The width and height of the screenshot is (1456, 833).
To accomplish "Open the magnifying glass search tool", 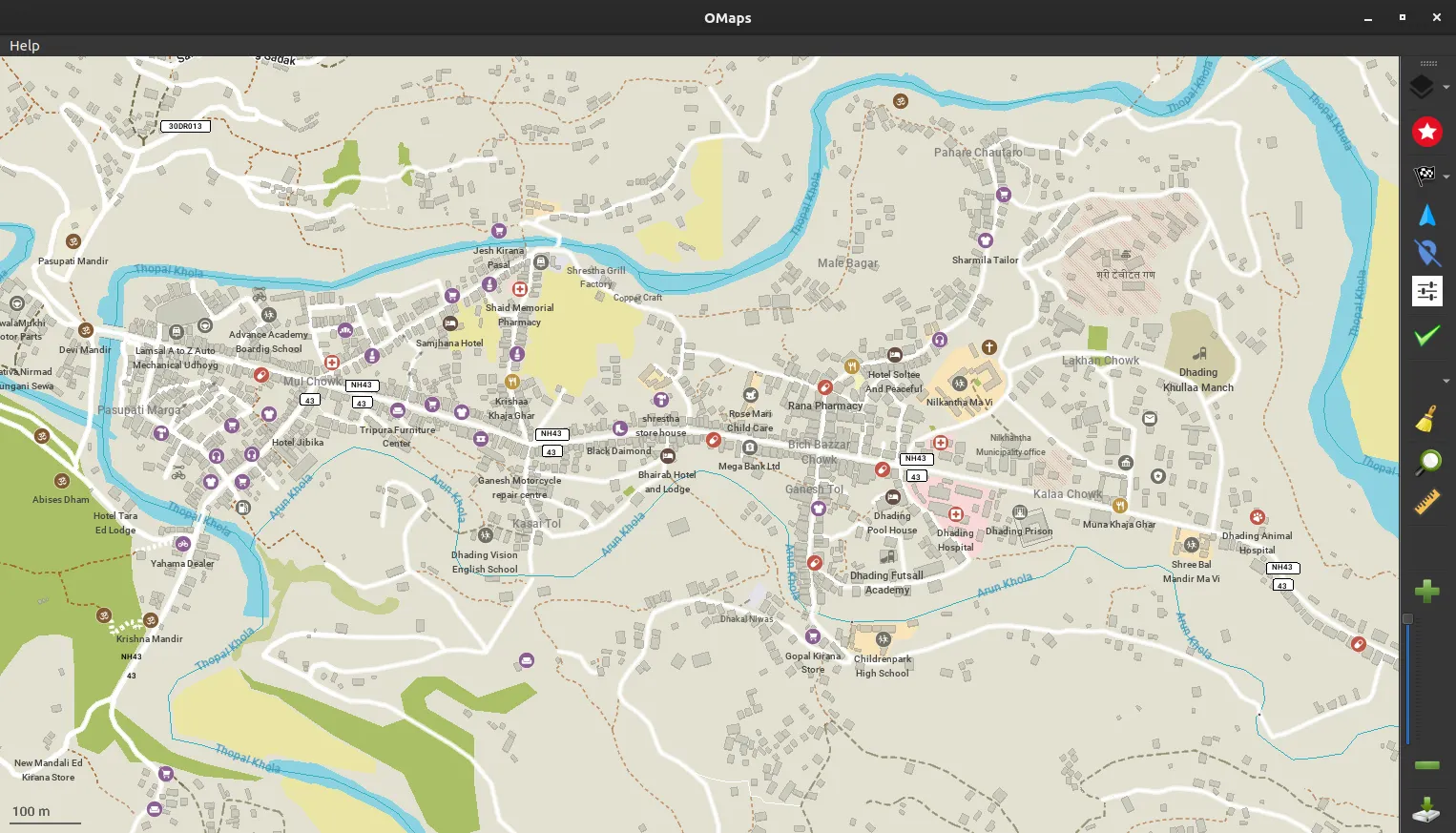I will coord(1426,463).
